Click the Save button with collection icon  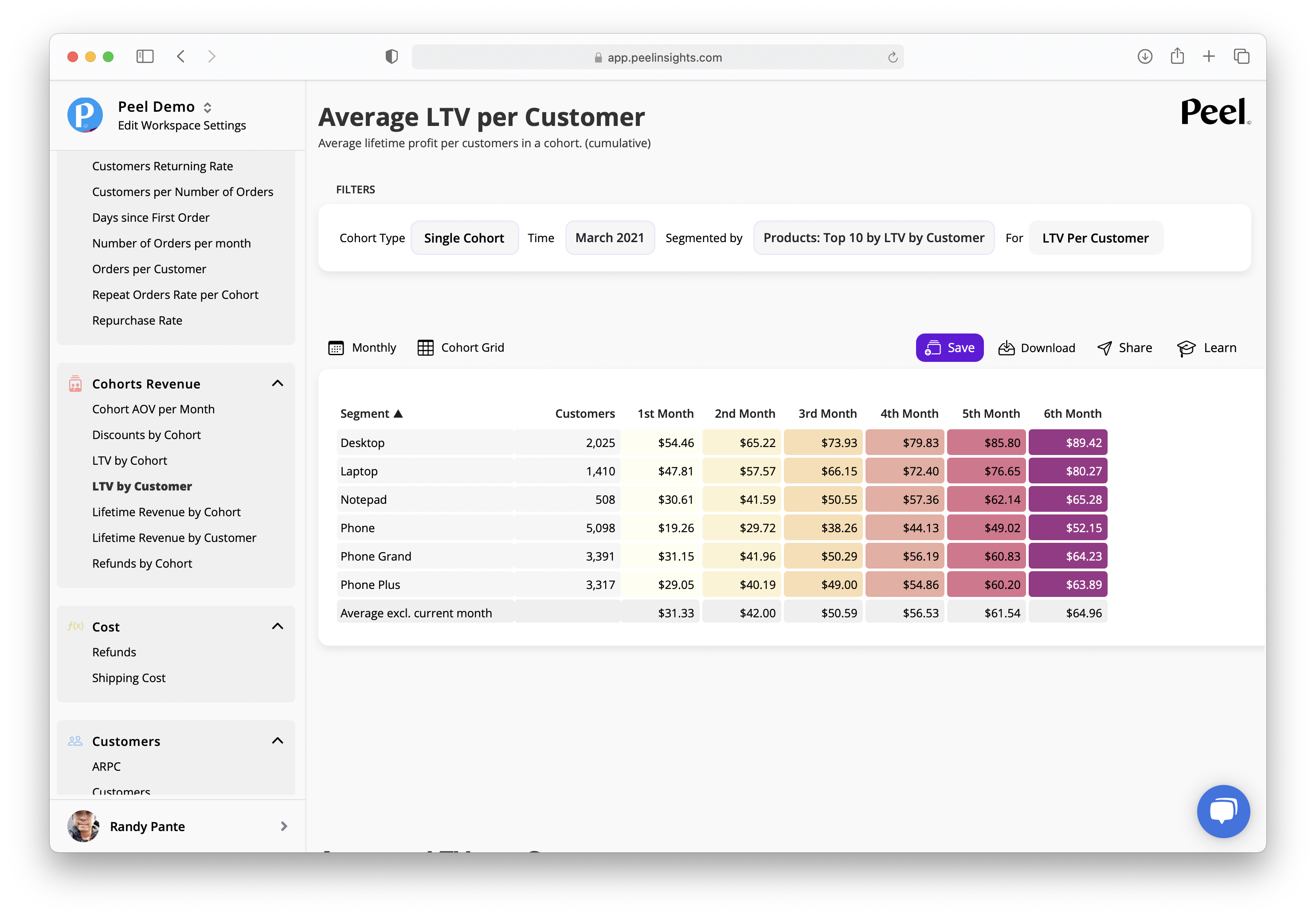click(x=949, y=348)
